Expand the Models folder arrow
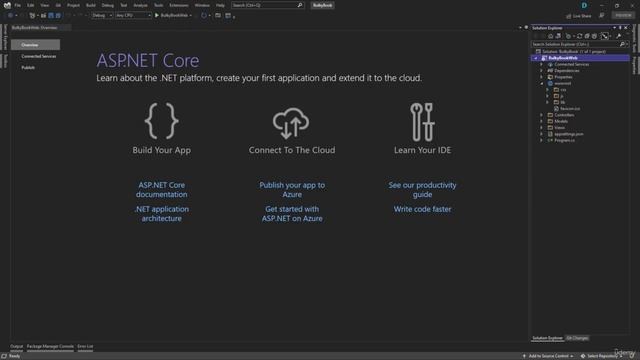Screen dimensions: 640x360 coord(542,121)
